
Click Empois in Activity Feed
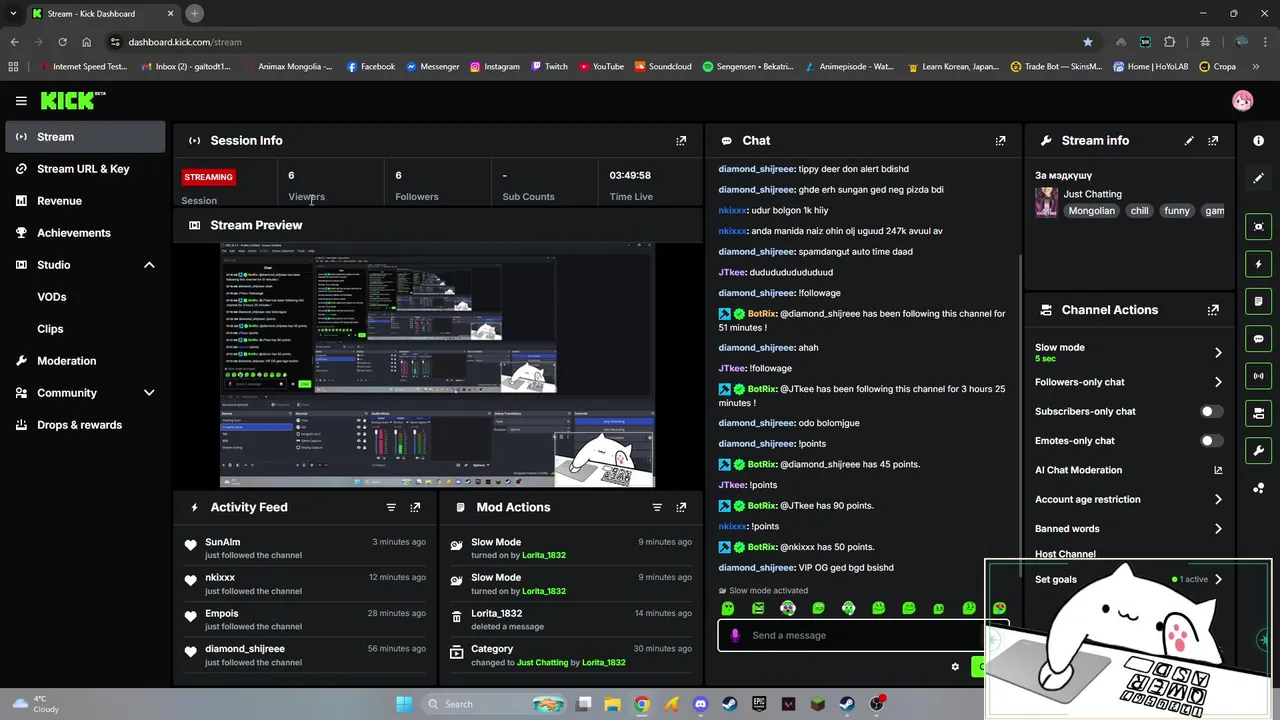tap(222, 613)
